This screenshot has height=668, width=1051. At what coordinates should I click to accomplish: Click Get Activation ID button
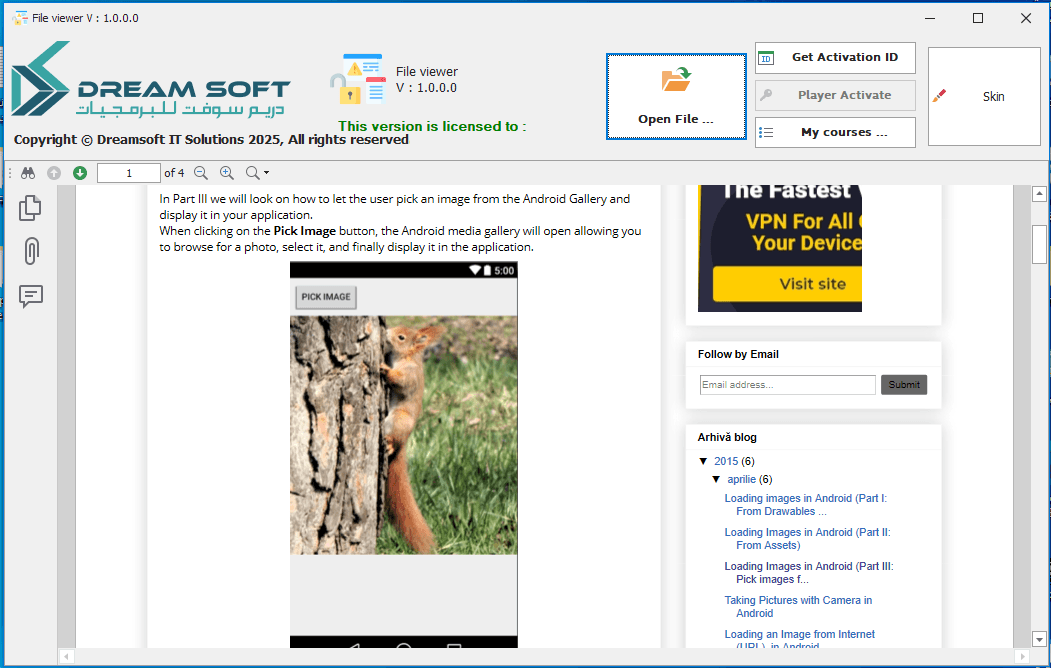[834, 58]
